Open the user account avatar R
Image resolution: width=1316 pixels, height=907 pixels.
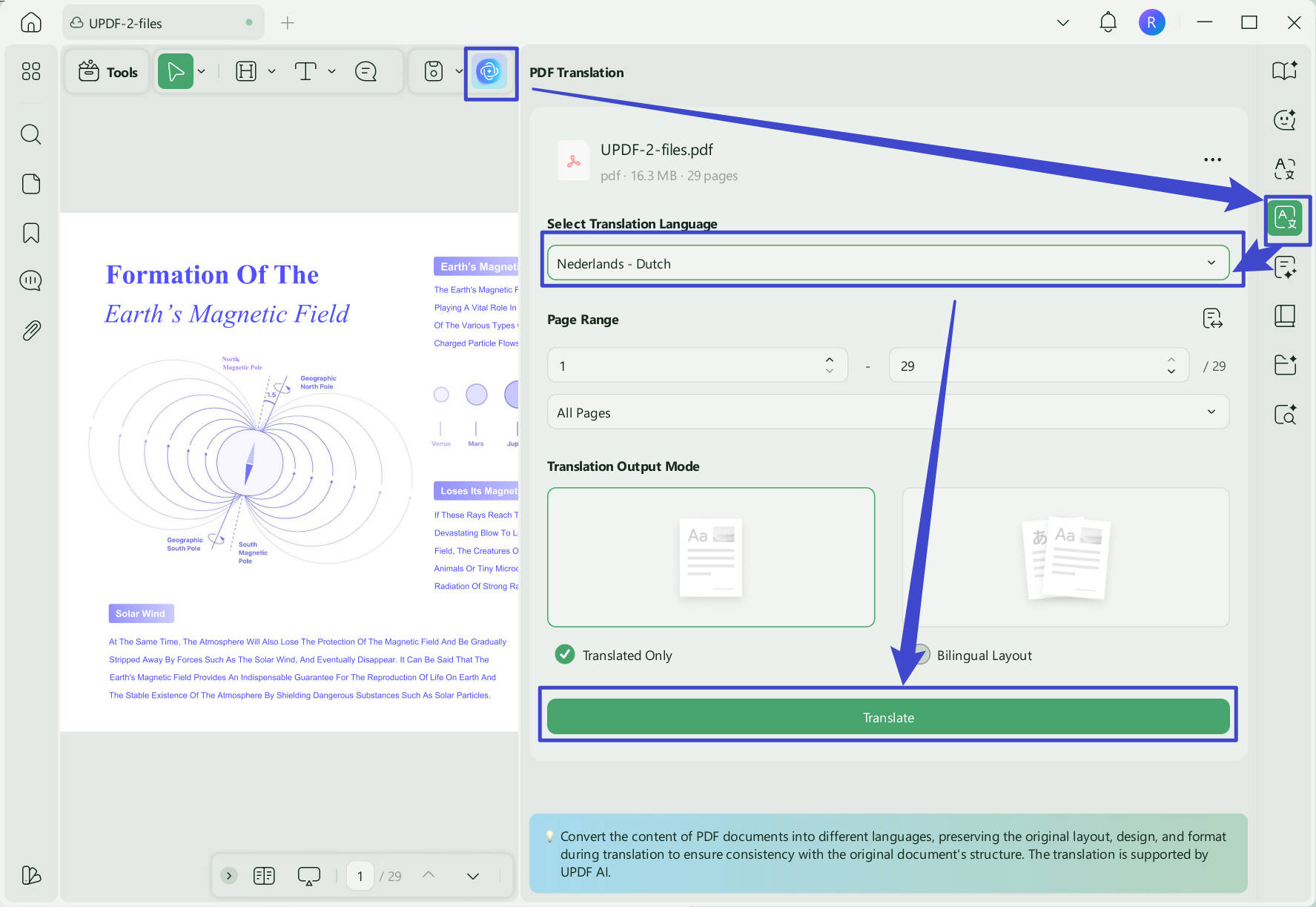[x=1151, y=22]
